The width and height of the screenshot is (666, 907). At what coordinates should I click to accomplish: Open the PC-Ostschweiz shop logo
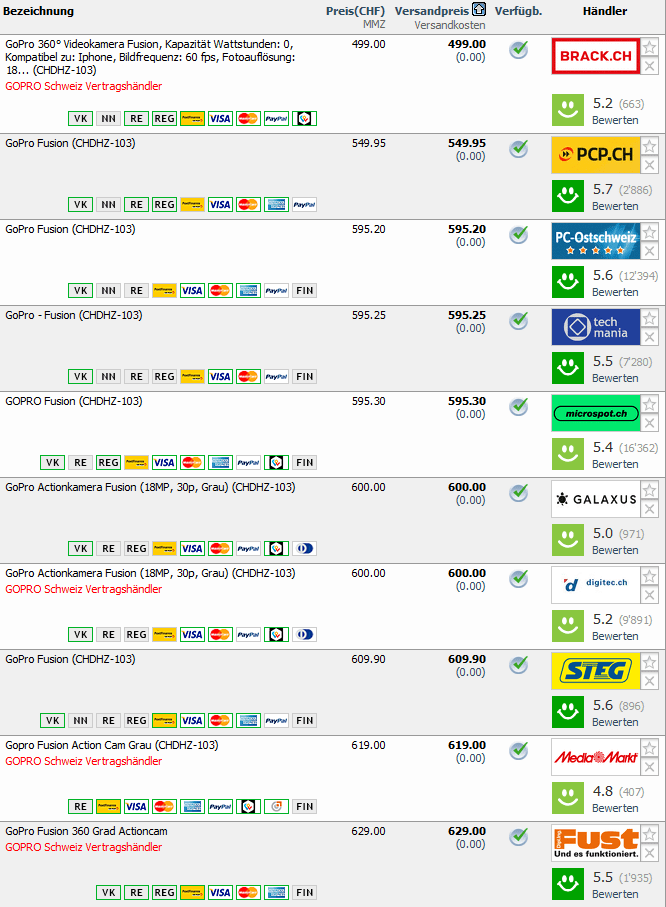tap(595, 241)
